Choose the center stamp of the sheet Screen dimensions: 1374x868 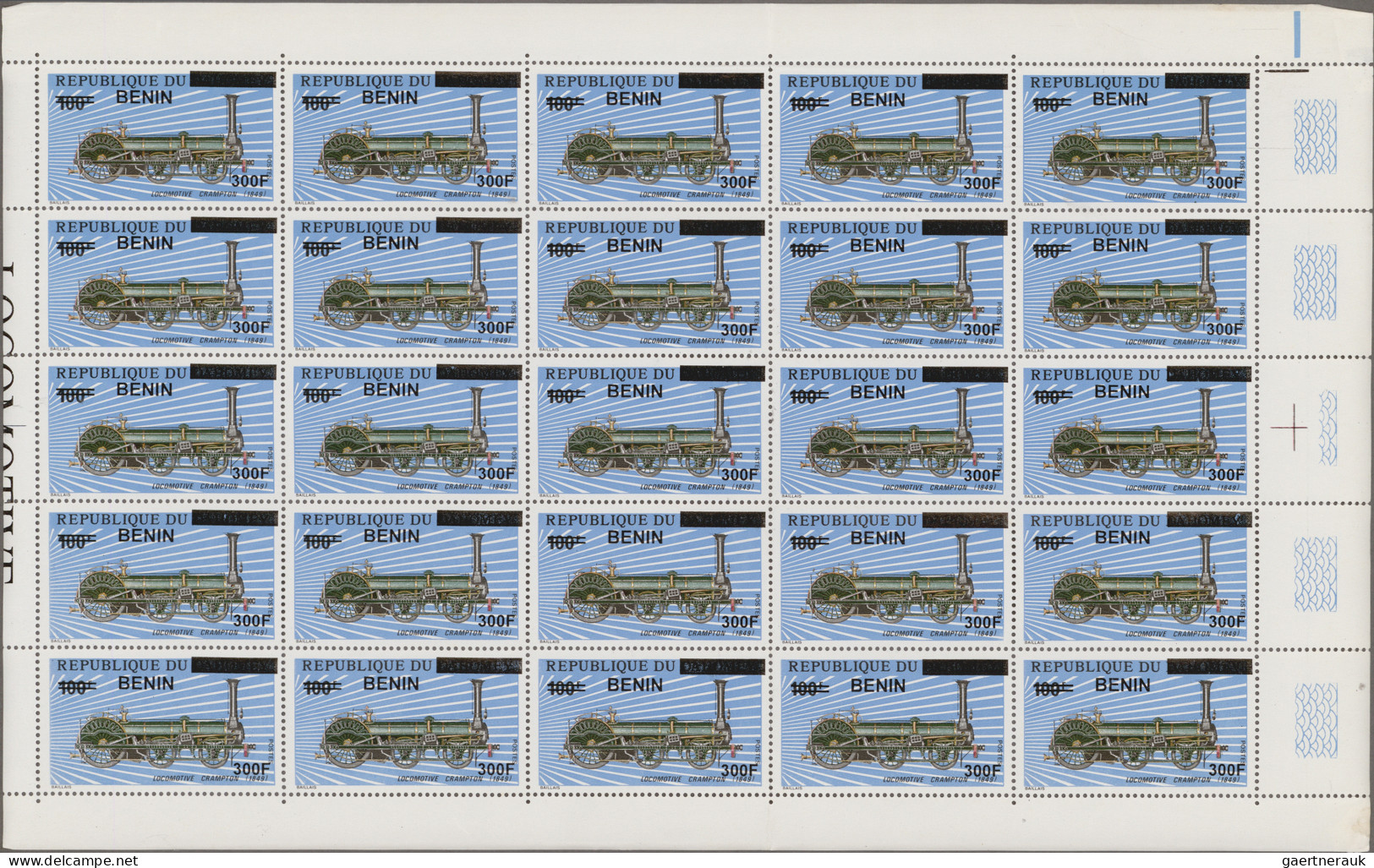(650, 429)
